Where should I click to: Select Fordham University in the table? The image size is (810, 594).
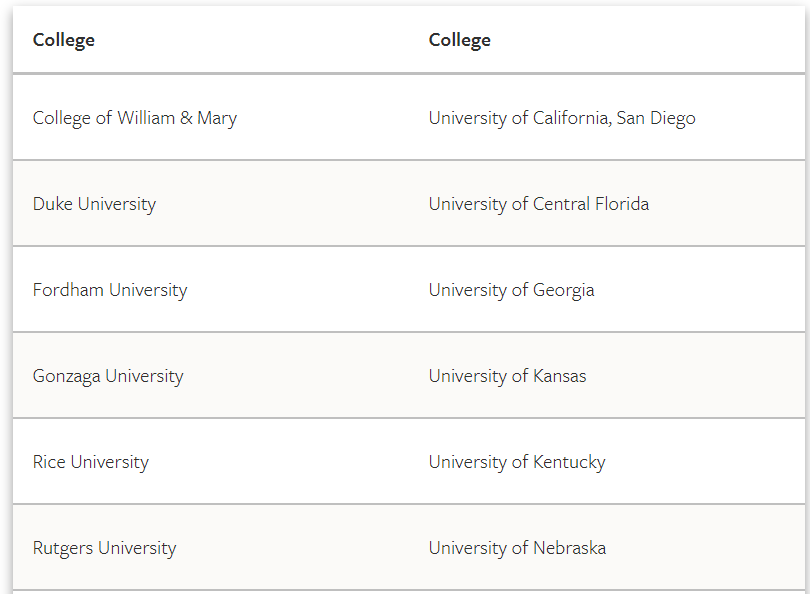110,290
